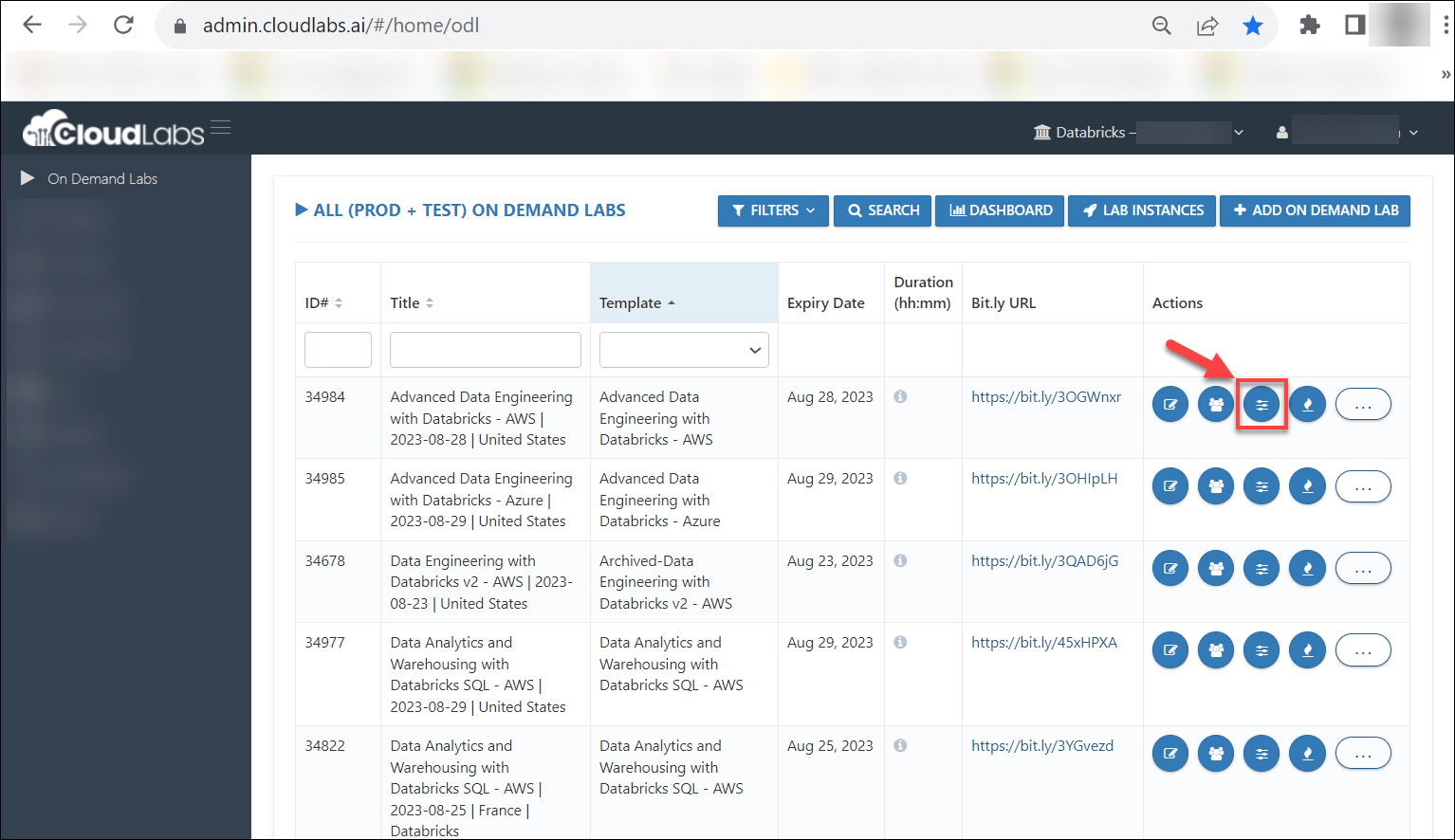The width and height of the screenshot is (1455, 840).
Task: Open bit.ly link 45xHPXA
Action: 1044,643
